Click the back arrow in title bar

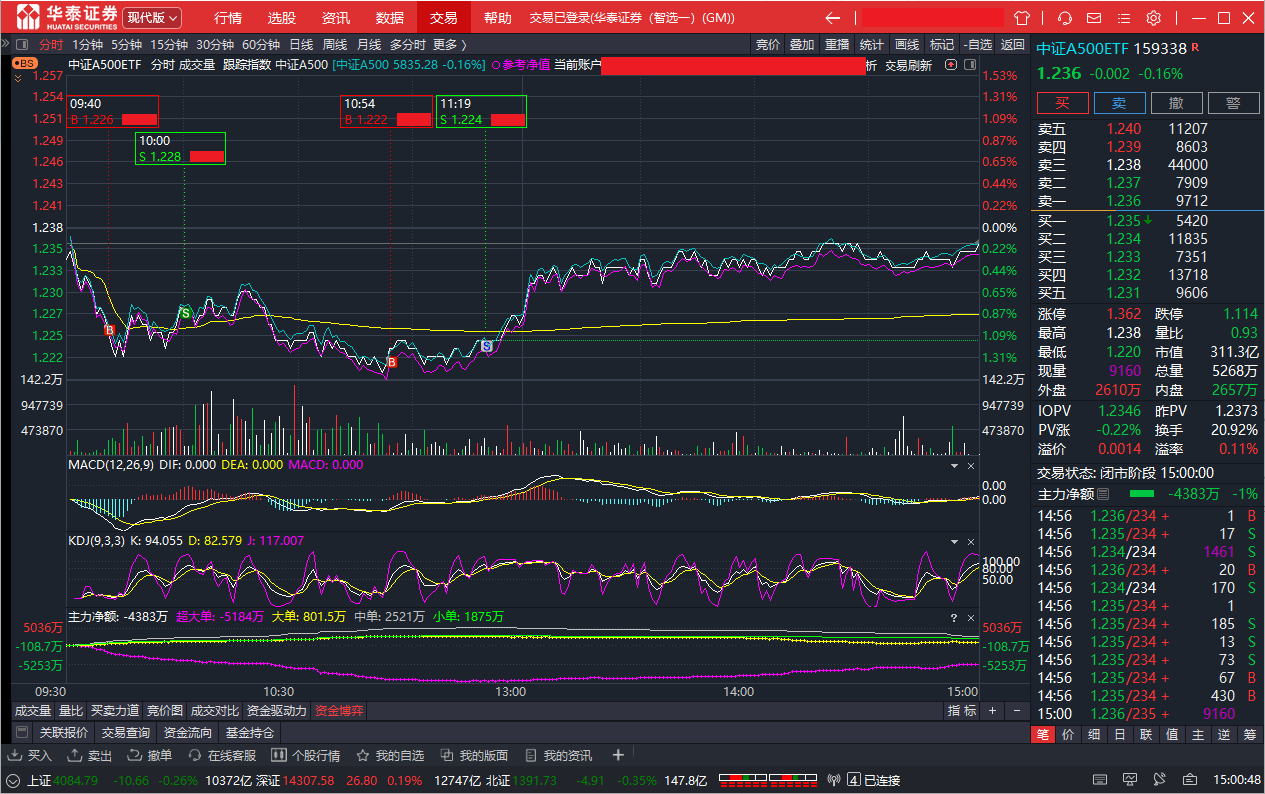pos(832,18)
